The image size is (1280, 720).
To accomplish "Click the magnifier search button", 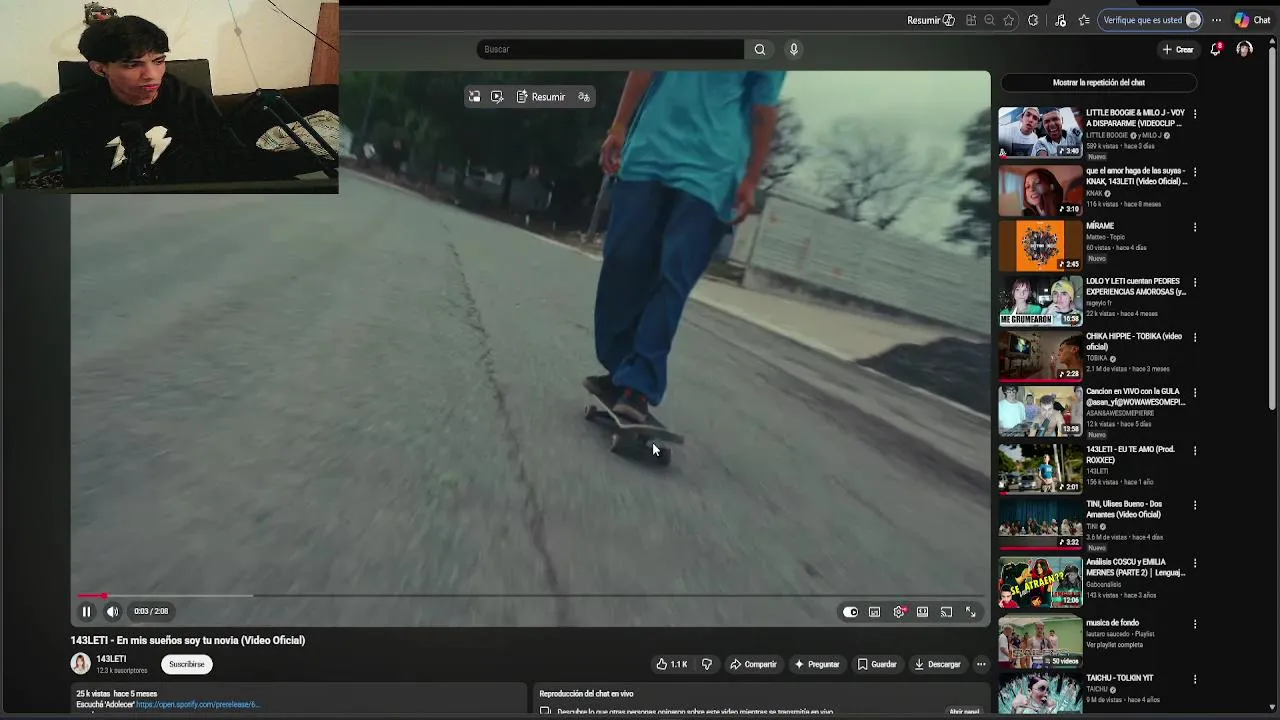I will [760, 49].
